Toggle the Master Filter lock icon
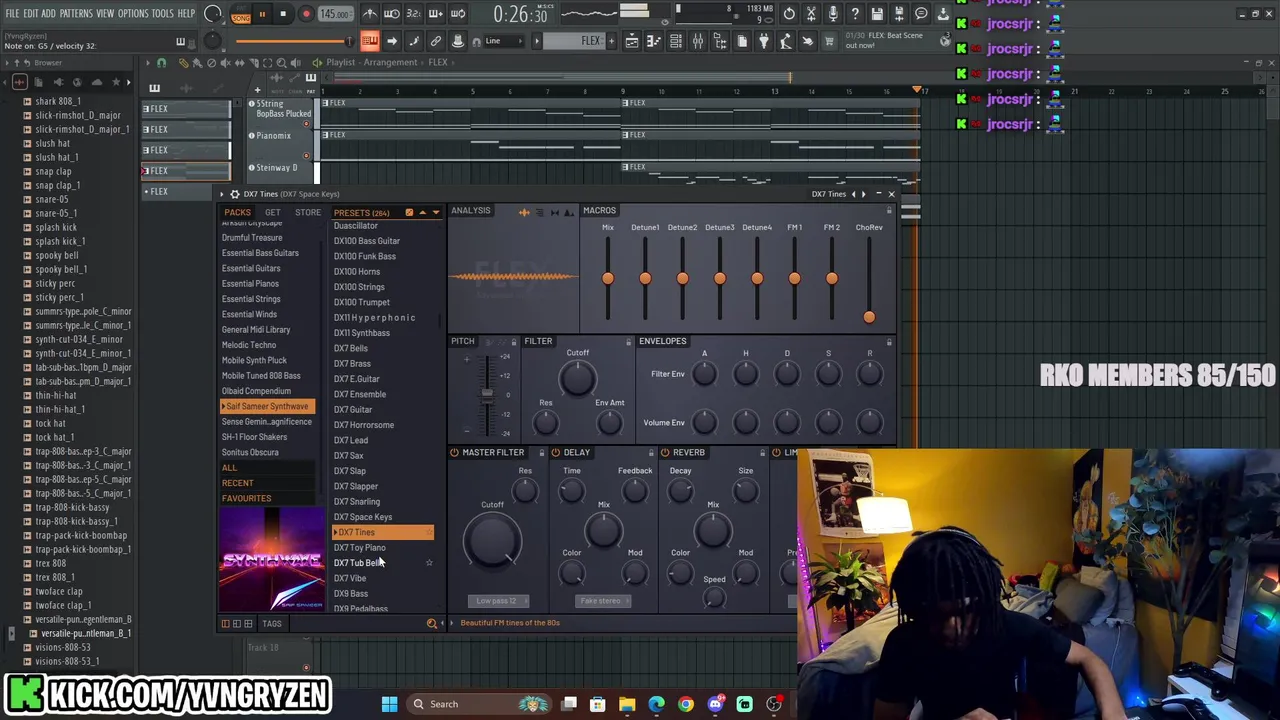 click(x=542, y=453)
